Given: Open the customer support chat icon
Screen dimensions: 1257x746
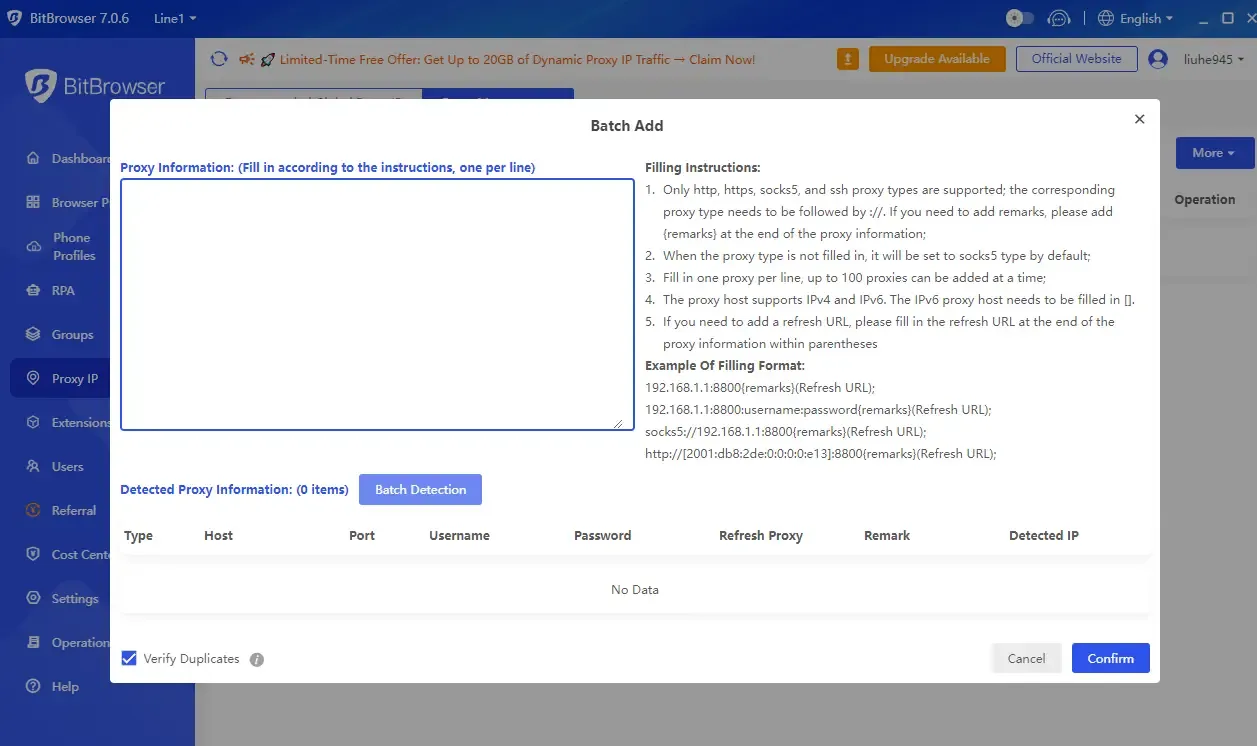Looking at the screenshot, I should coord(1058,18).
